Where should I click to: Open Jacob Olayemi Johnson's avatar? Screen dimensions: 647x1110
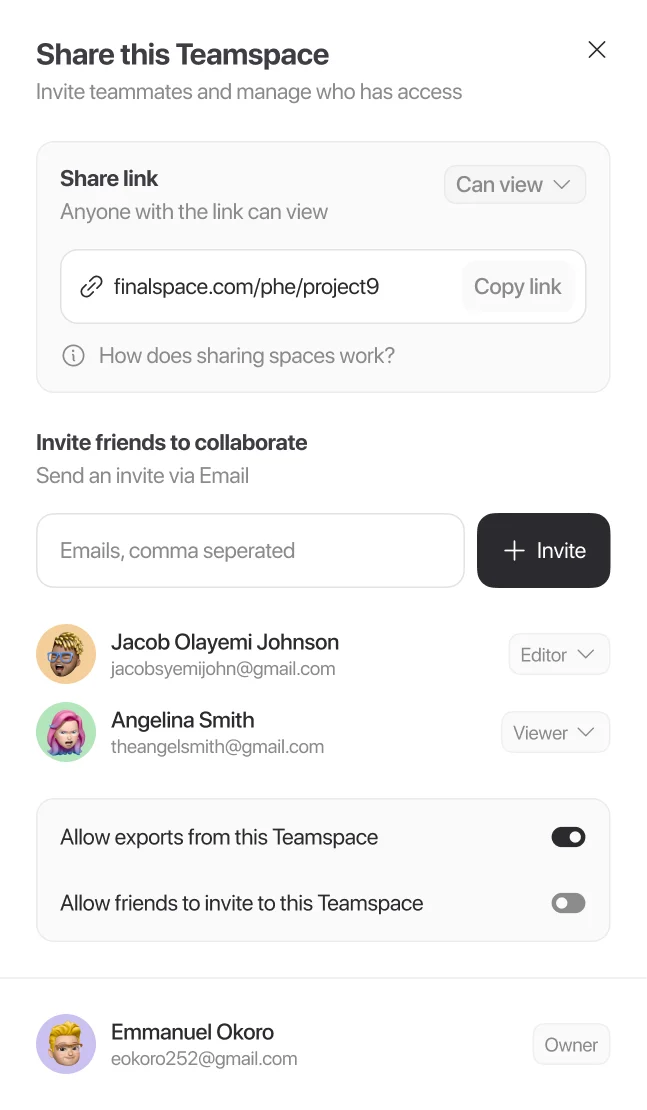(x=66, y=654)
